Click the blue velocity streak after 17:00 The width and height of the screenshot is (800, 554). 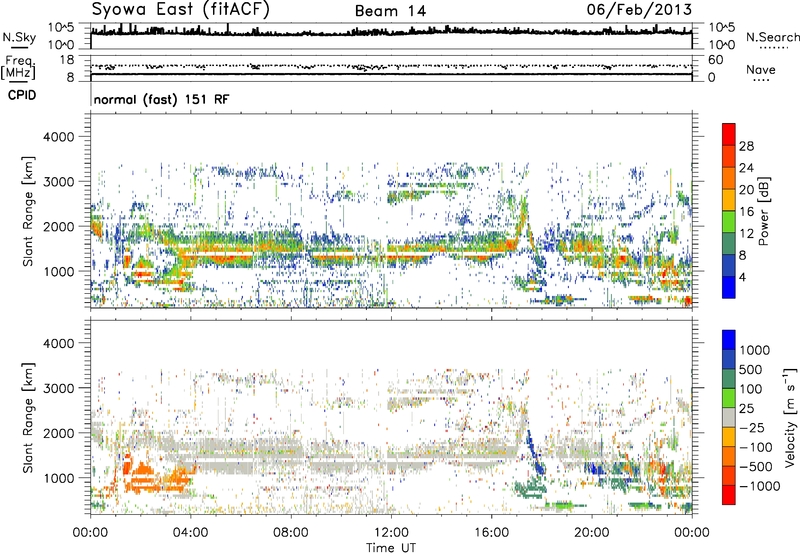pyautogui.click(x=534, y=452)
